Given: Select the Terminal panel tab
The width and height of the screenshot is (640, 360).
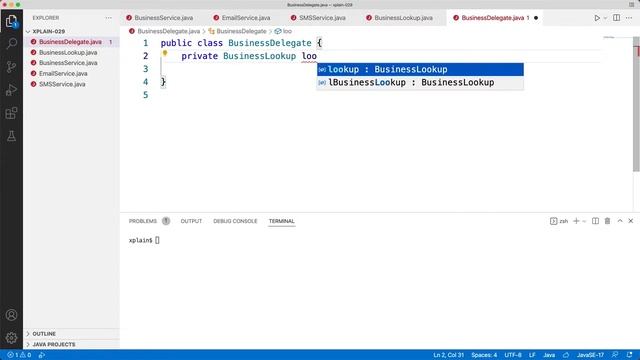Looking at the screenshot, I should pyautogui.click(x=281, y=221).
